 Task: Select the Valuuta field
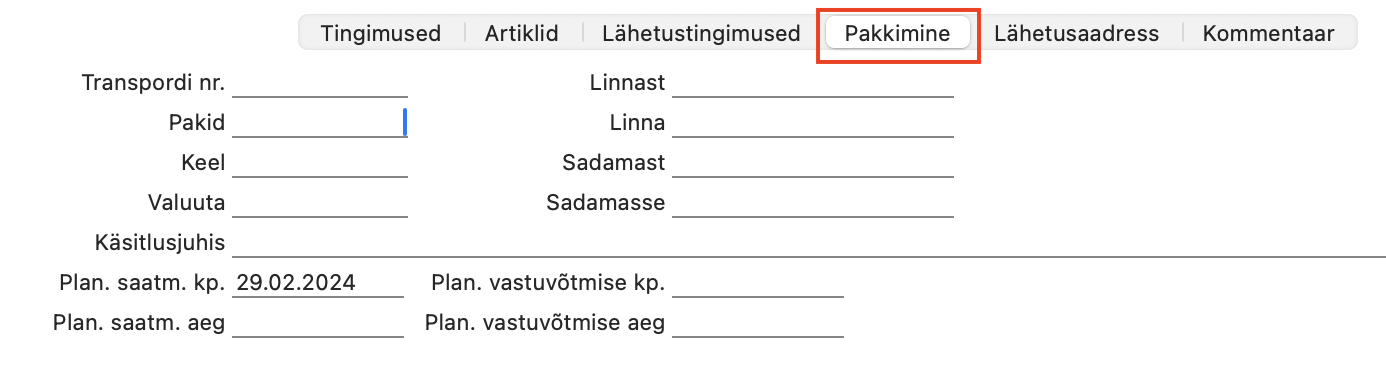point(320,203)
